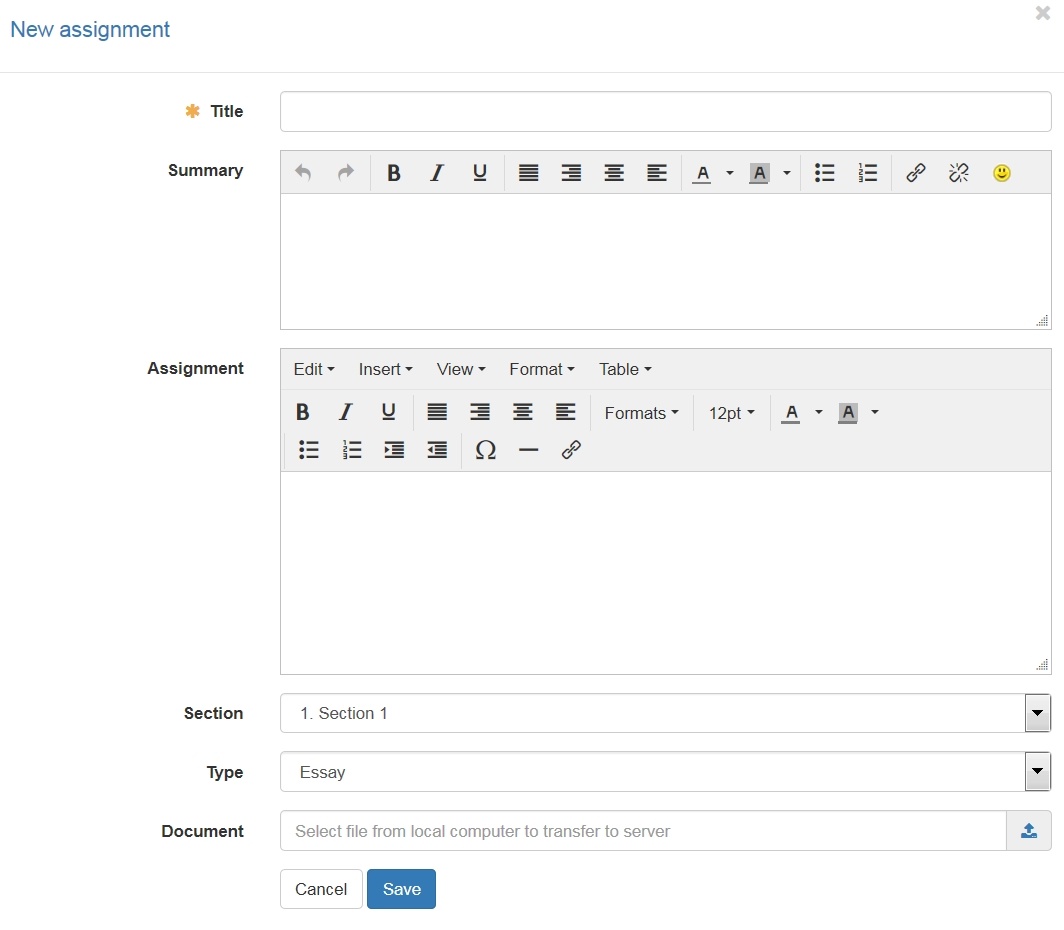The image size is (1064, 930).
Task: Toggle underline in the Summary toolbar
Action: (x=480, y=173)
